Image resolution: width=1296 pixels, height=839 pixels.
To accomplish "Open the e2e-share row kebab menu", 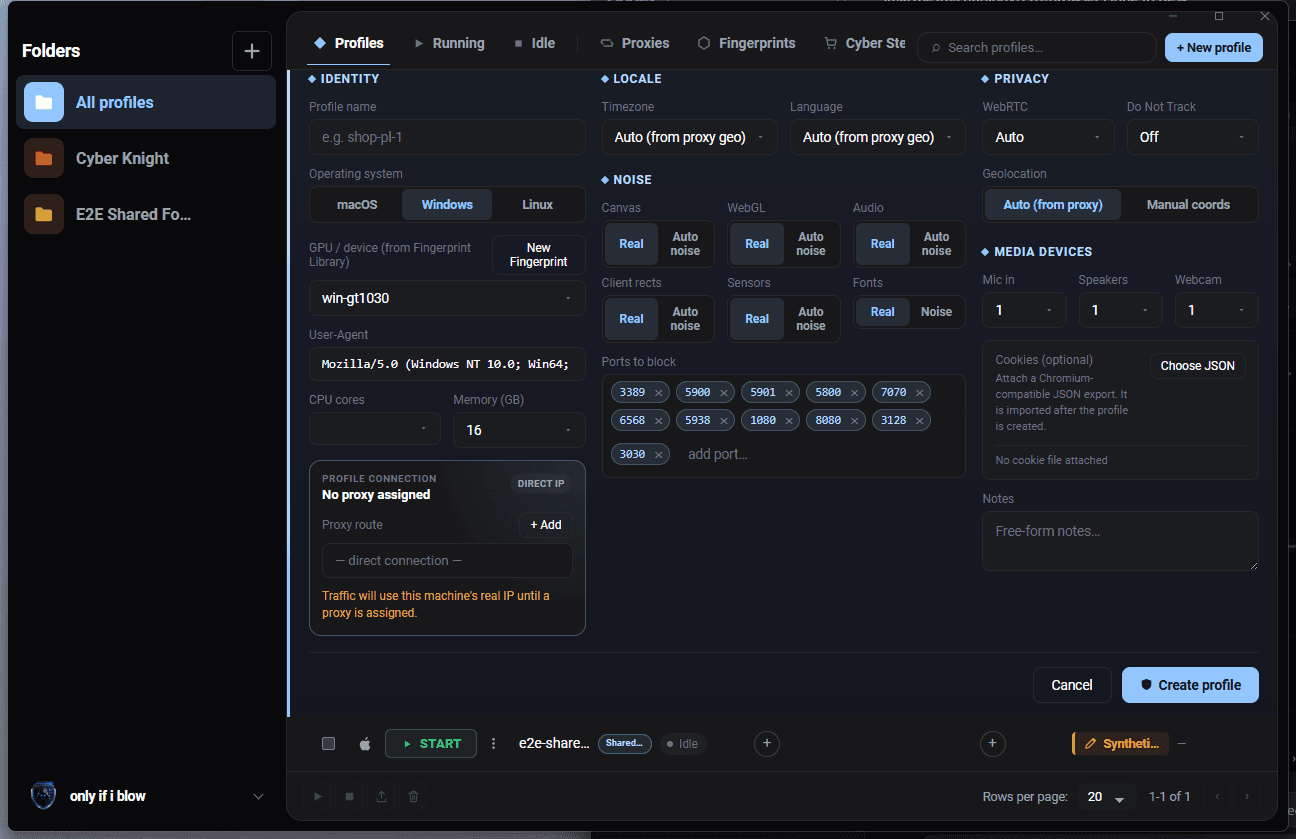I will 493,743.
